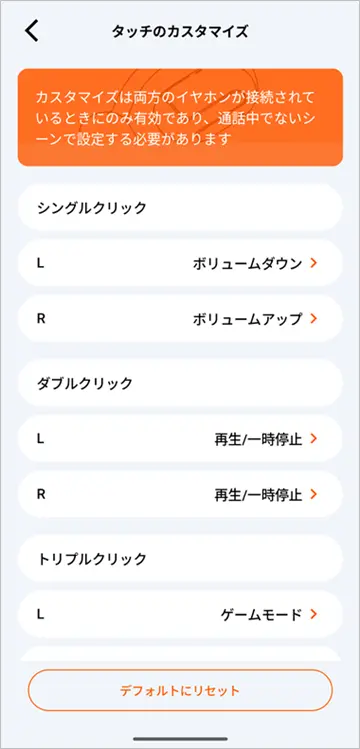Change 再生/一時停止 value for double-click R
Screen dimensions: 360x749
180,494
